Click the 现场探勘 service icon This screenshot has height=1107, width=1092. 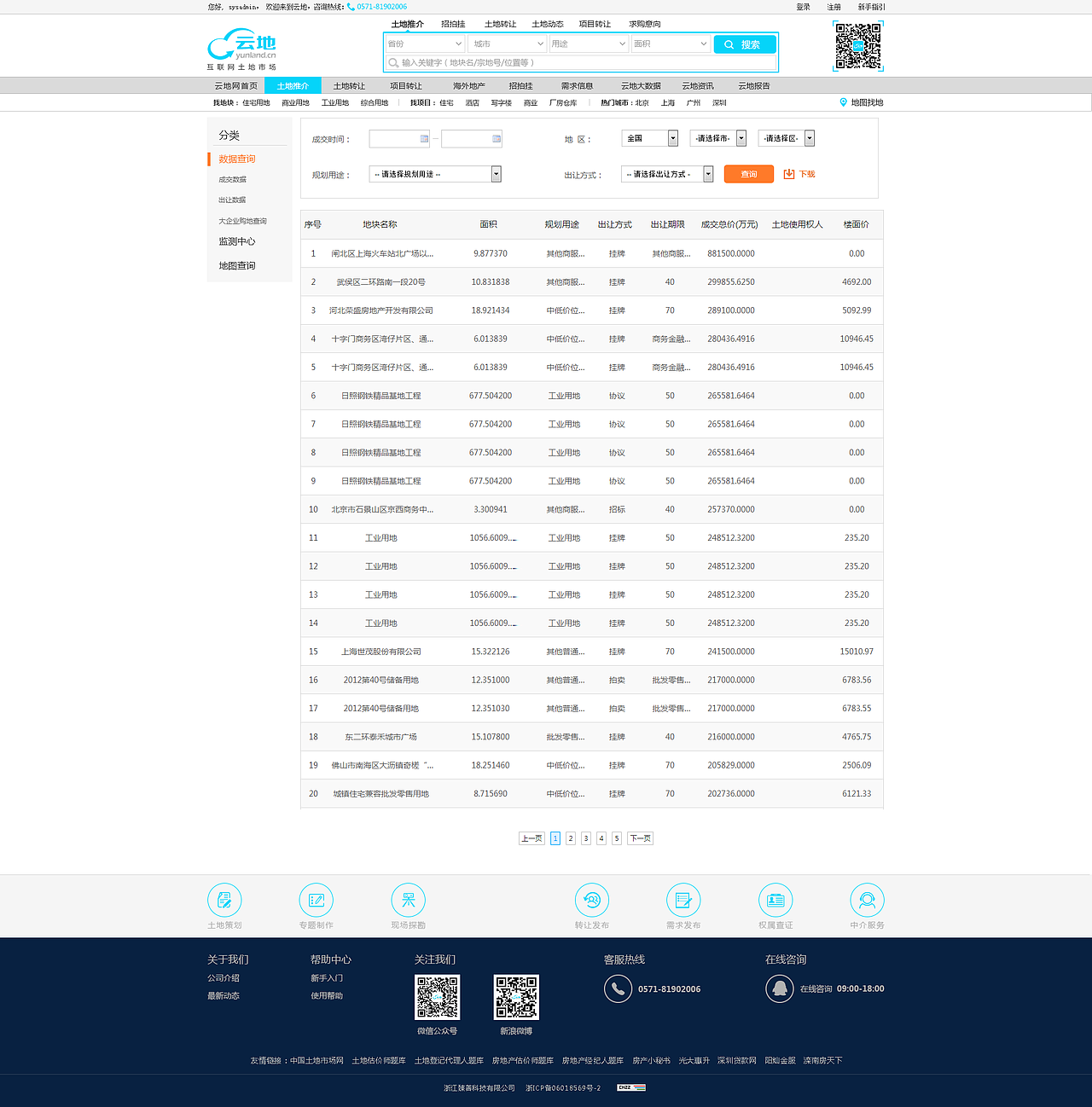tap(408, 900)
